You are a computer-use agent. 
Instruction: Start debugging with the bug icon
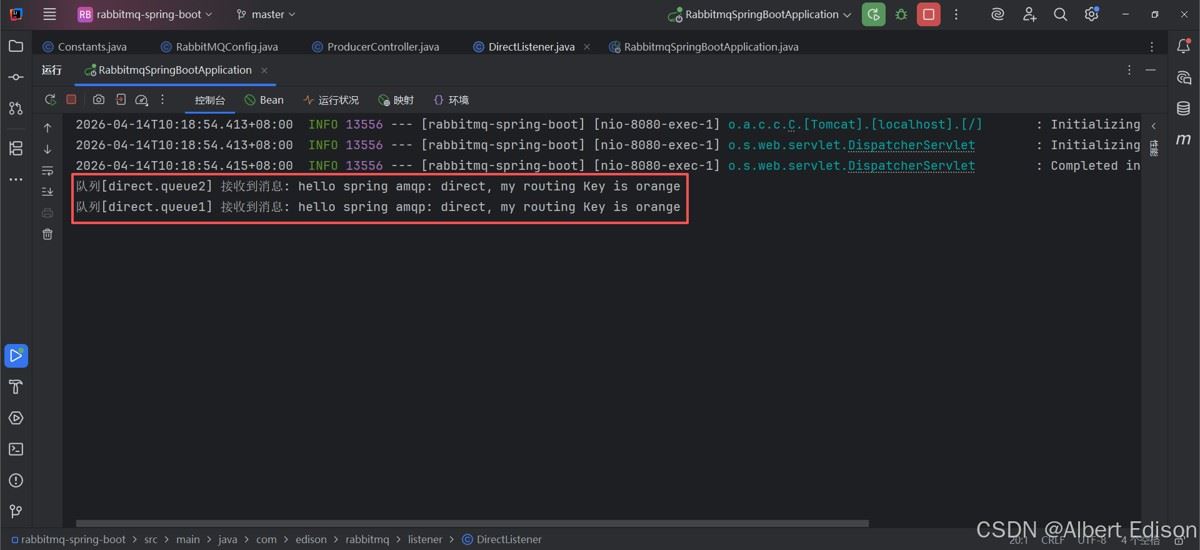pyautogui.click(x=901, y=15)
